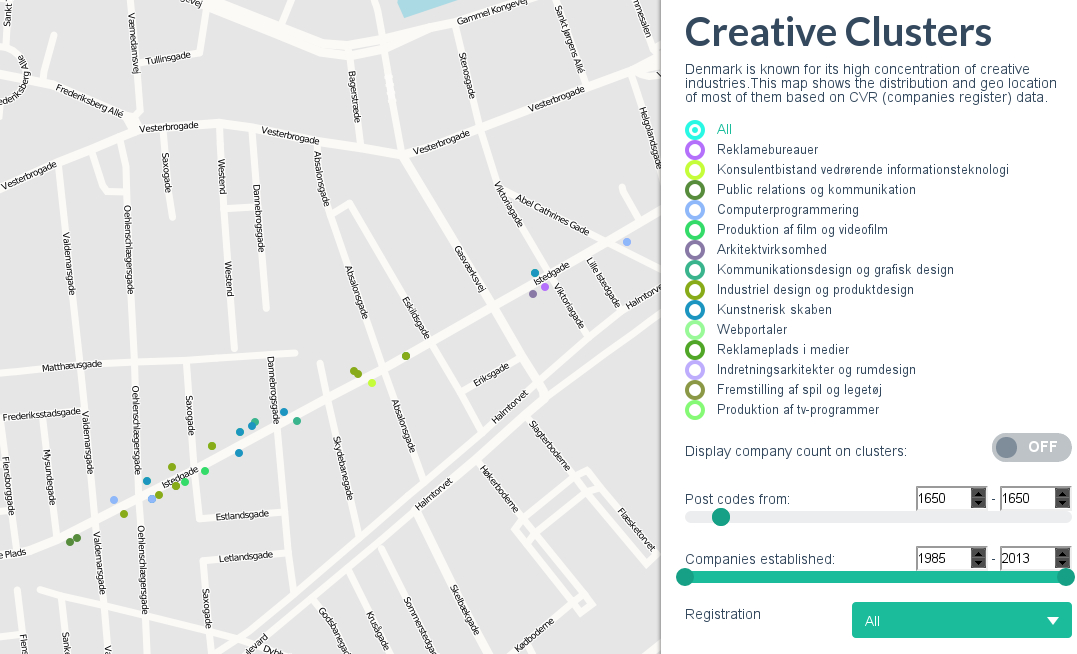Toggle the company count display switch
The height and width of the screenshot is (654, 1077).
tap(1031, 447)
